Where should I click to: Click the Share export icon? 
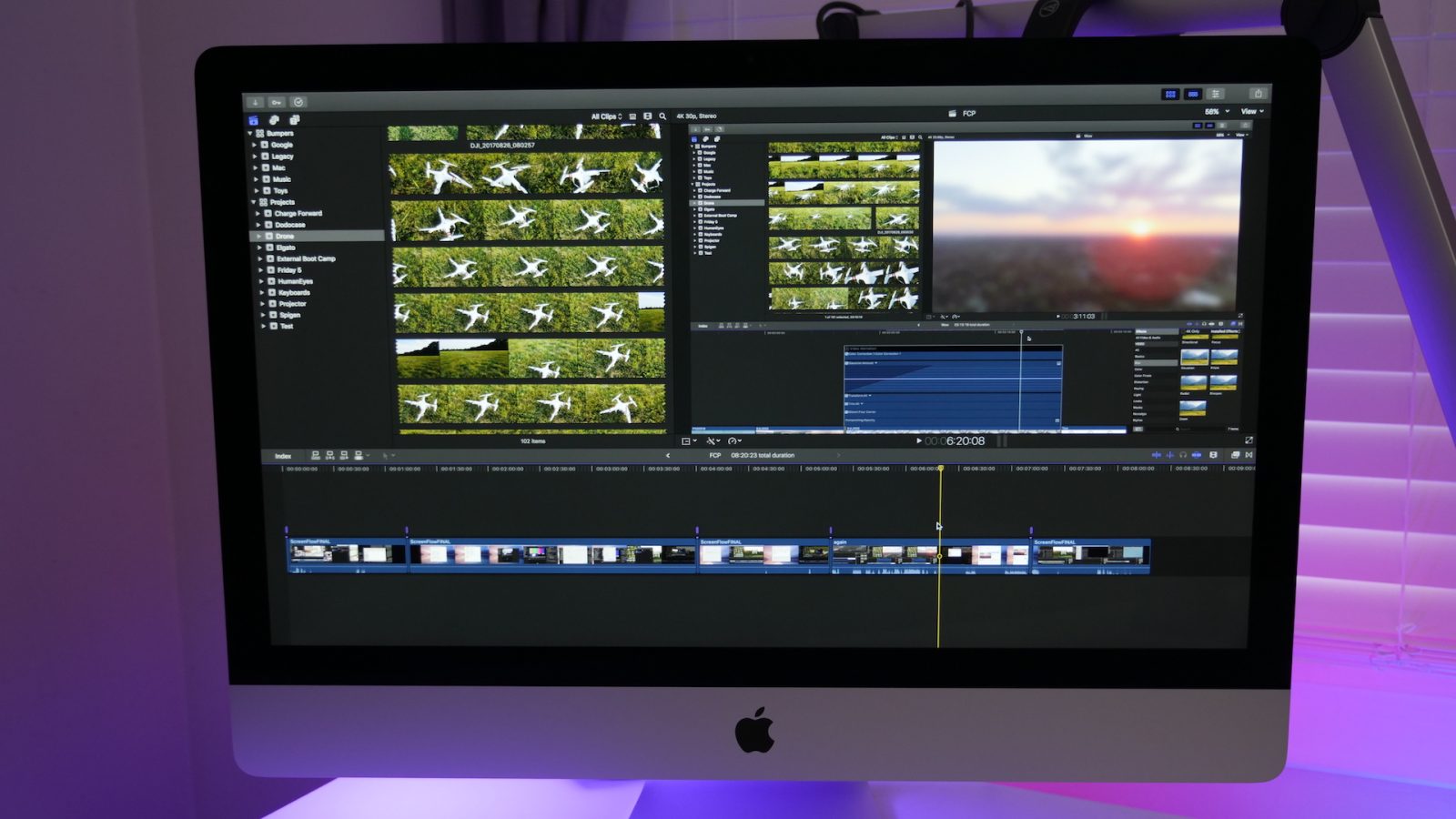coord(1258,94)
